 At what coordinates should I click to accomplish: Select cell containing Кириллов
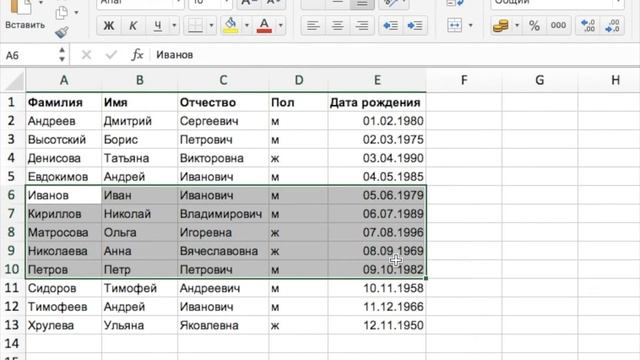[64, 213]
